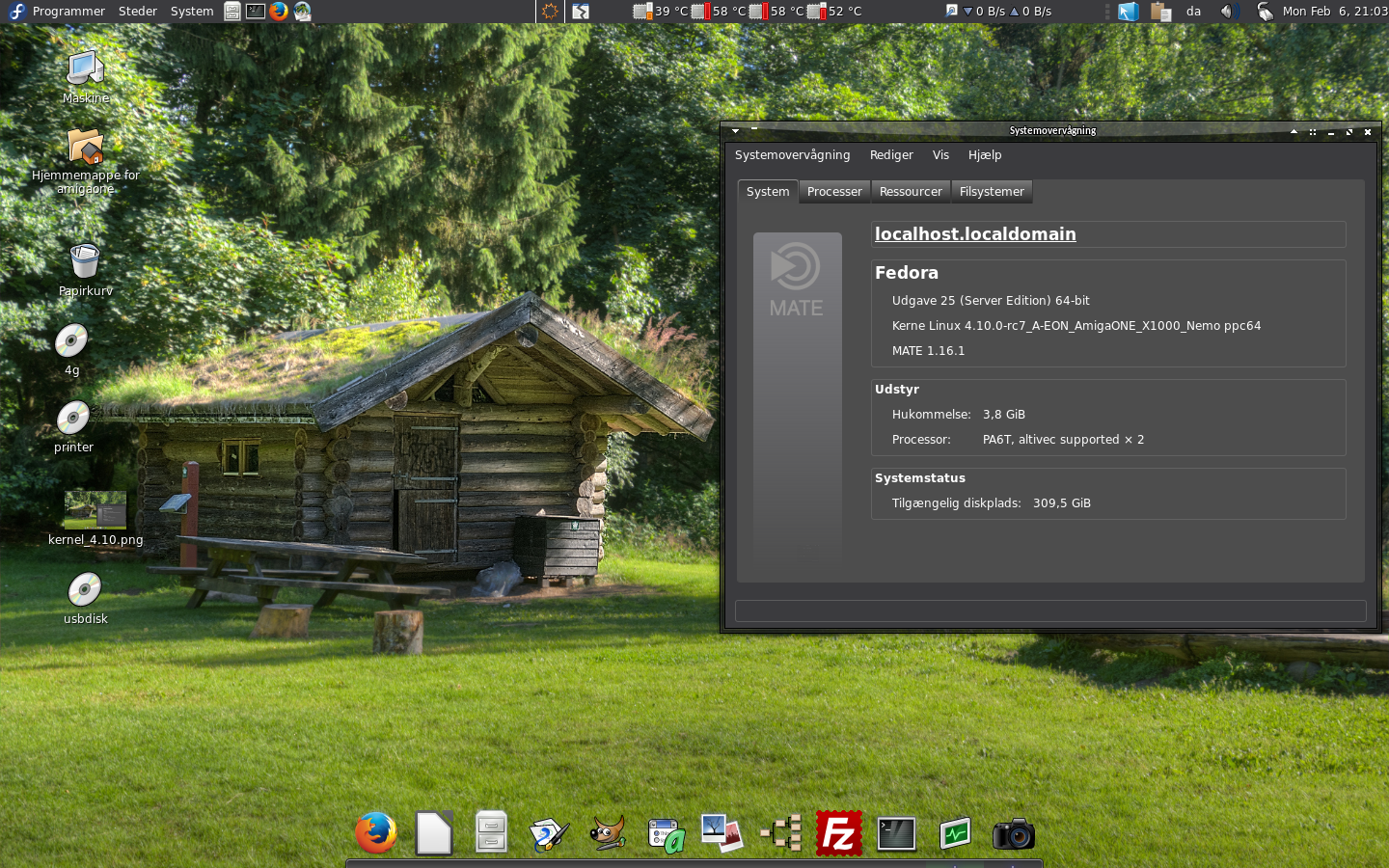This screenshot has width=1389, height=868.
Task: Expand the Programmer applications menu
Action: pyautogui.click(x=68, y=12)
